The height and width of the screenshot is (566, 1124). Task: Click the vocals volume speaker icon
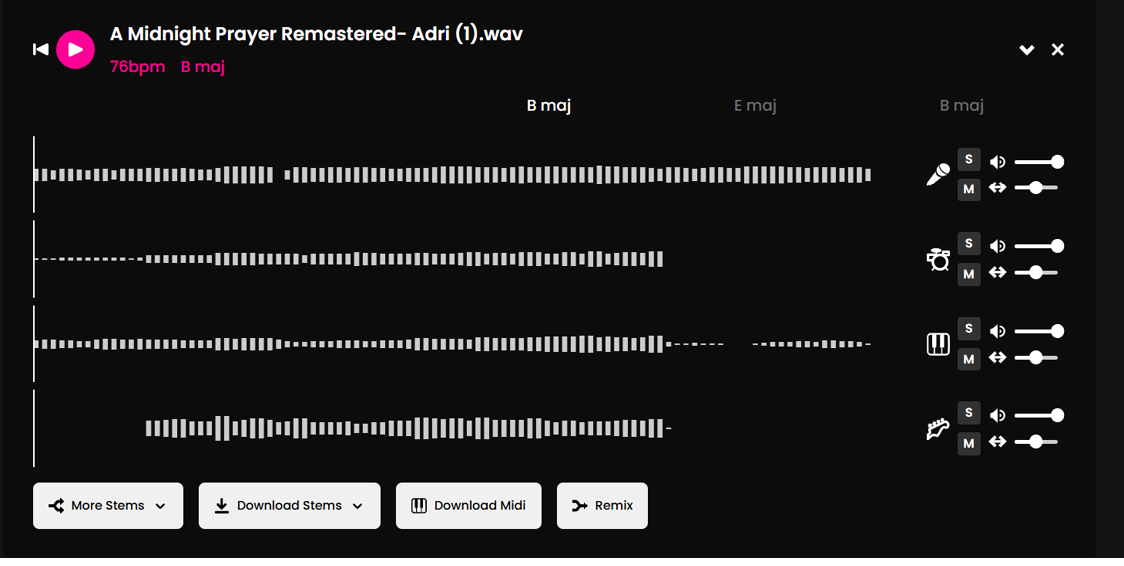[997, 162]
